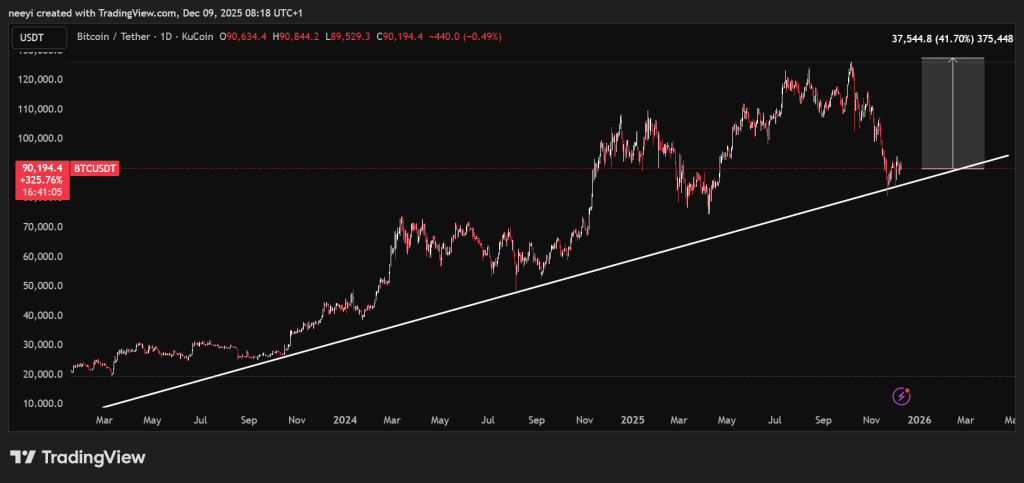
Task: Click the 120,000.0 price axis label
Action: (43, 79)
